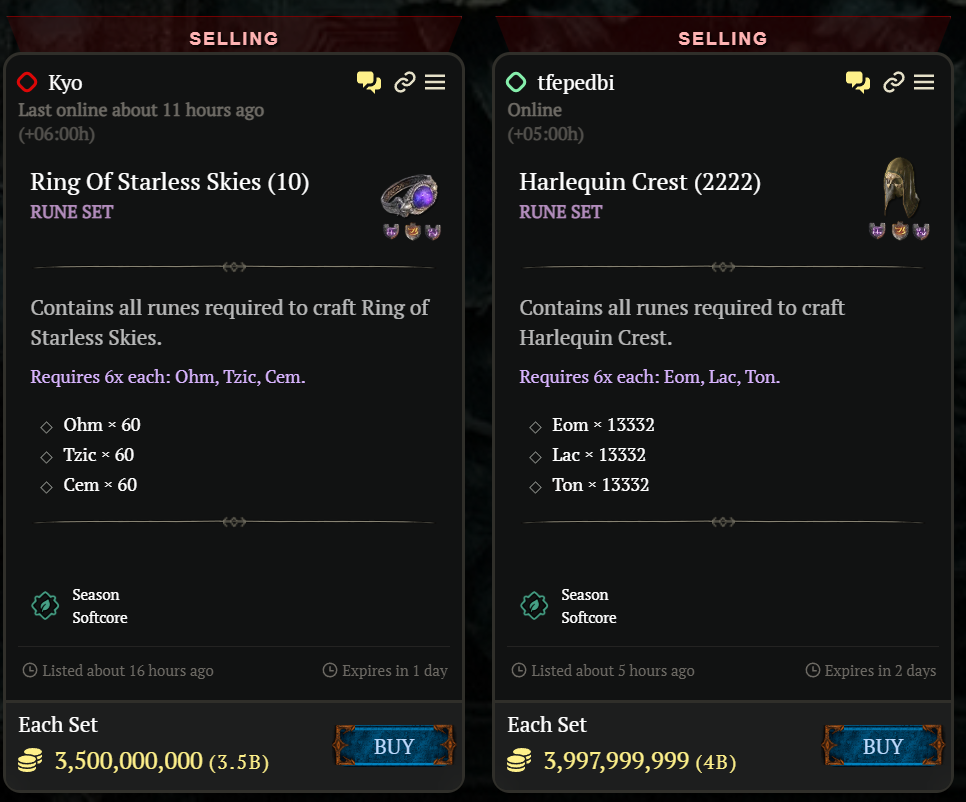966x802 pixels.
Task: Open hamburger menu on Kyo's listing
Action: coord(435,82)
